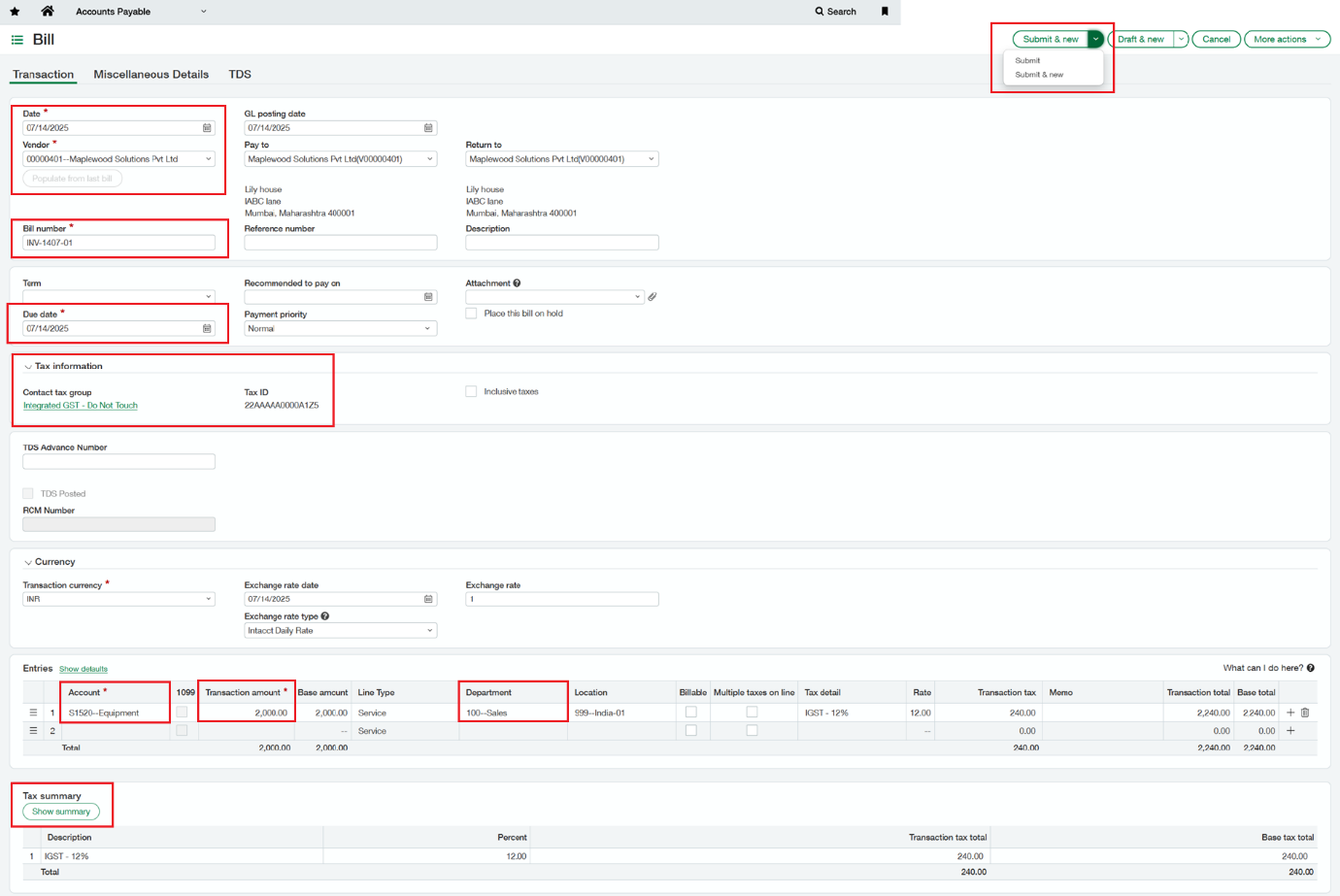
Task: Click the attachment paperclip icon
Action: pos(653,297)
